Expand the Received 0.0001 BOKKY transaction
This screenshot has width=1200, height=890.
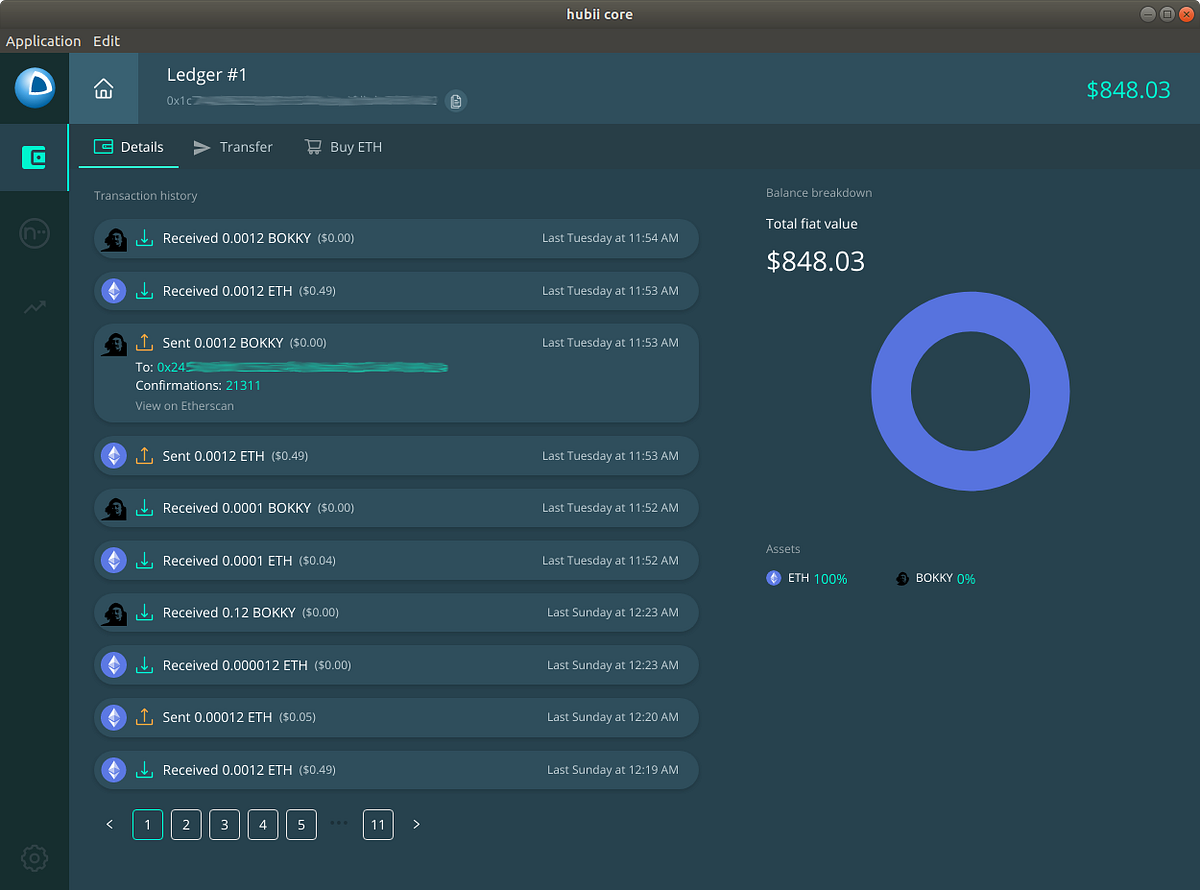tap(396, 508)
